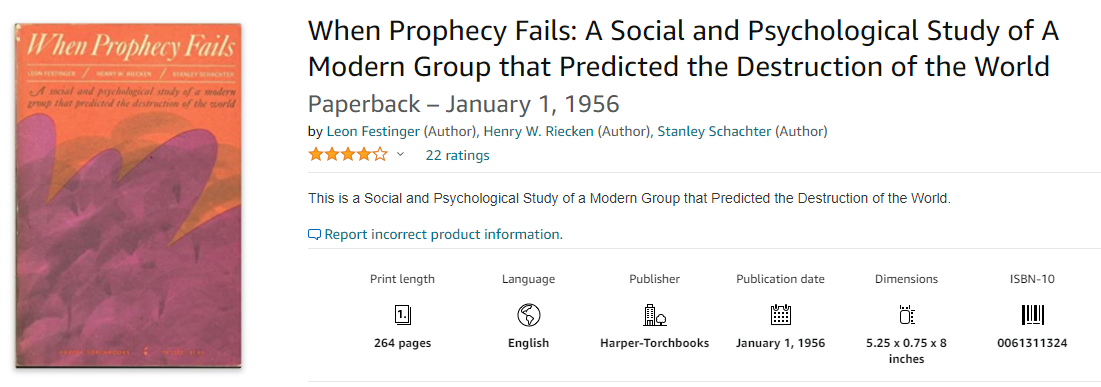Click the Publisher building icon
1101x387 pixels.
pos(654,315)
